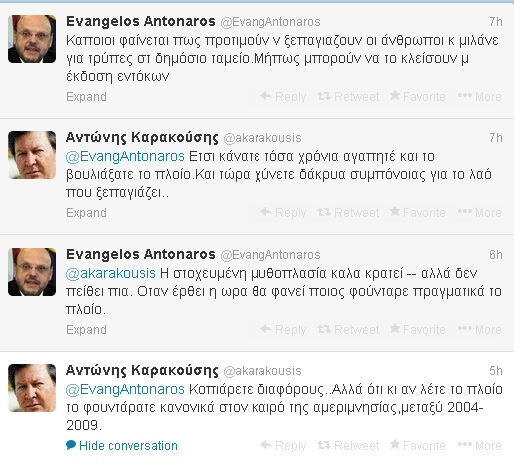Retweet the 5h Αντώνης Καρακούσης tweet
Viewport: 515px width, 470px height.
click(348, 445)
